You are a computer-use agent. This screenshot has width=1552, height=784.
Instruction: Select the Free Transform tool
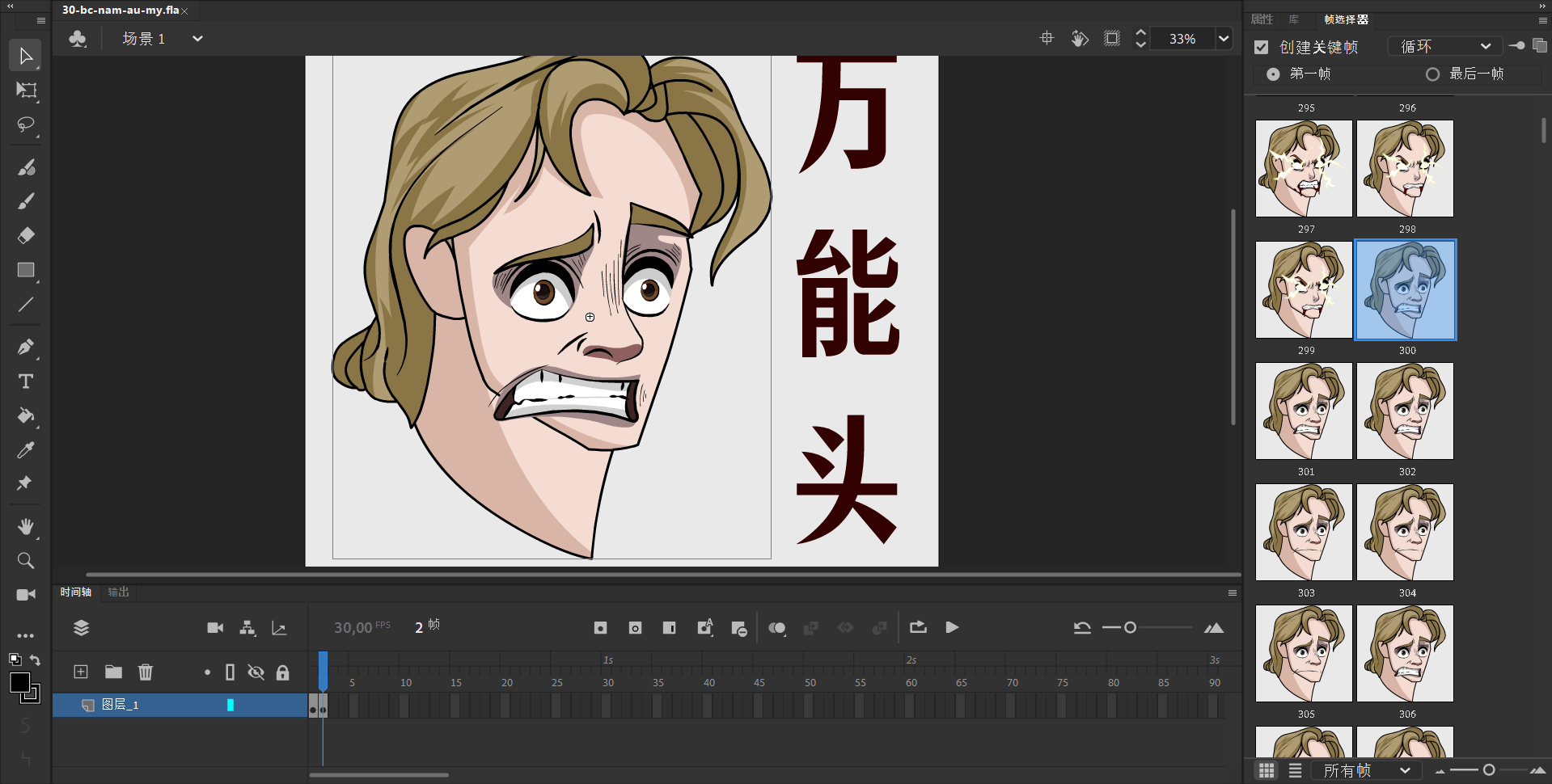(x=26, y=91)
